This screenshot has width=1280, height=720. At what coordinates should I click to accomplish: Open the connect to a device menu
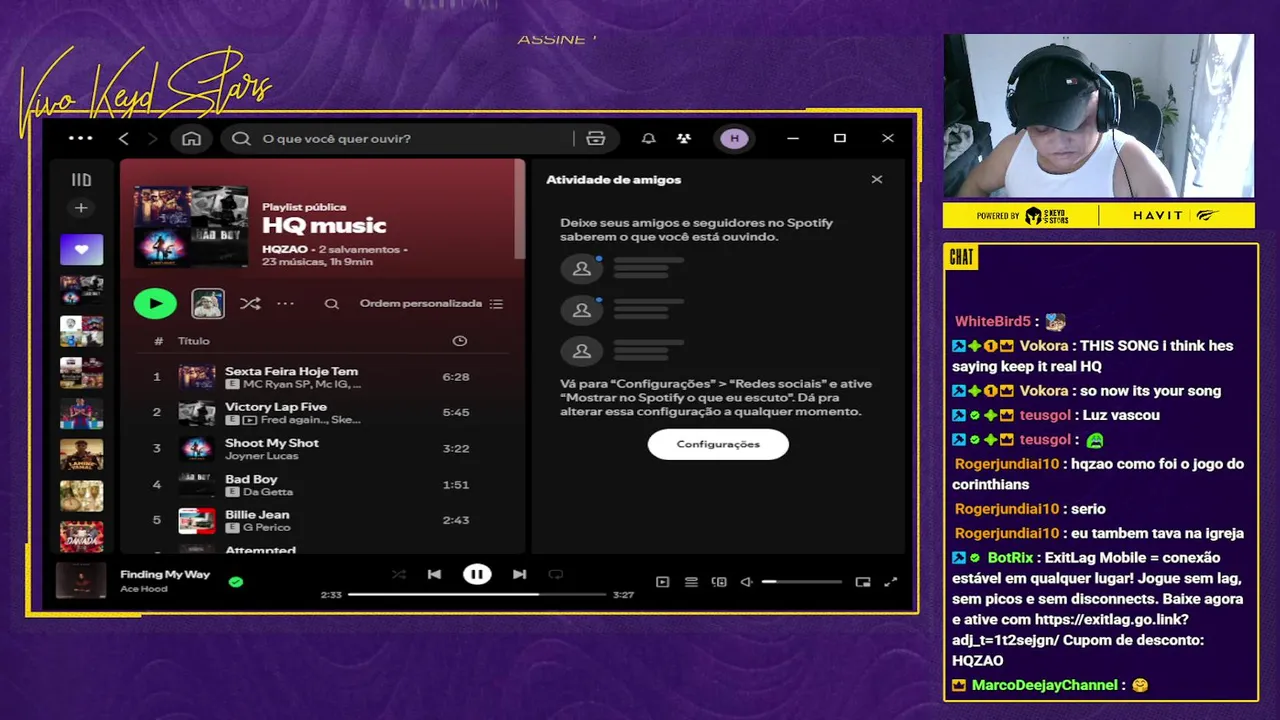(x=719, y=582)
